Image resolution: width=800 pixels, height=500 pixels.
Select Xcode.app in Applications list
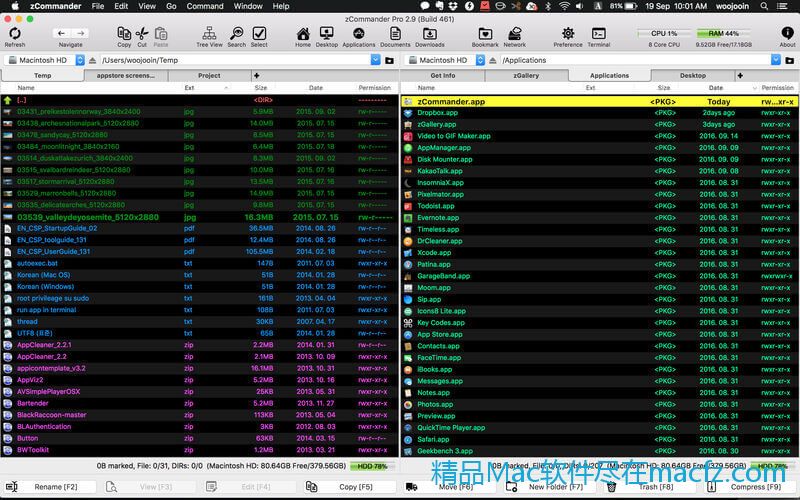coord(600,253)
